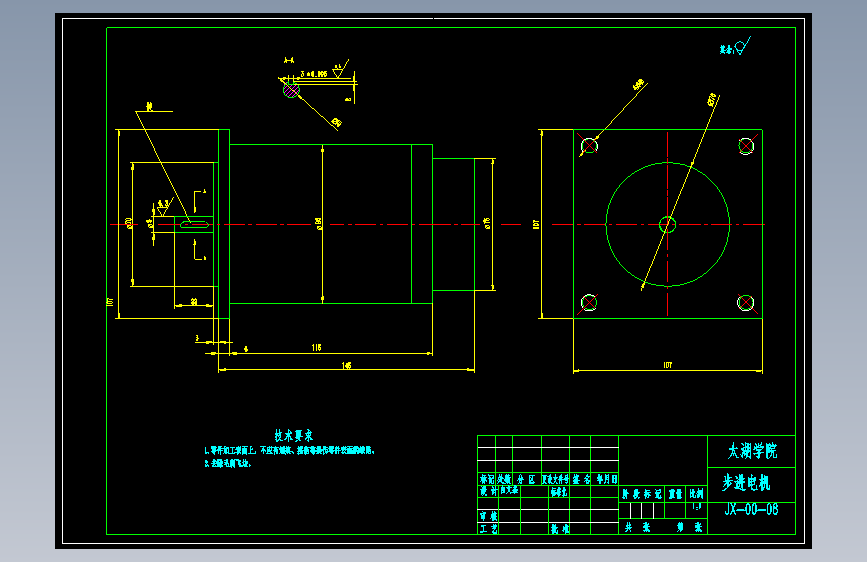Image resolution: width=867 pixels, height=562 pixels.
Task: Click the 重量 weight cell label
Action: pyautogui.click(x=675, y=494)
